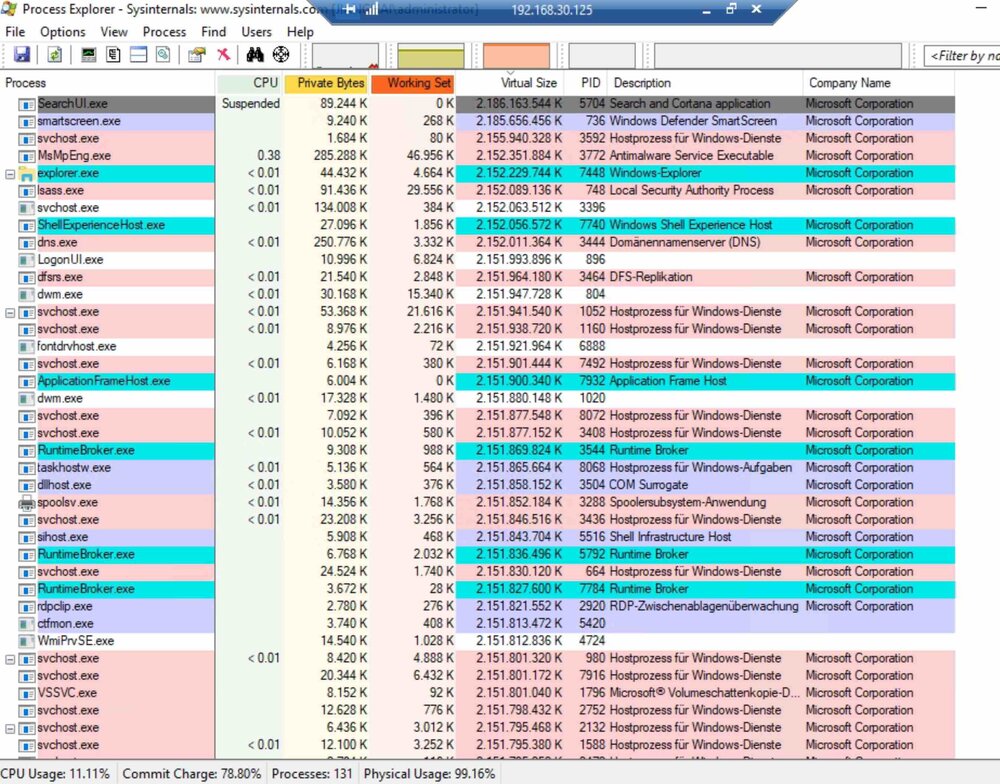This screenshot has height=784, width=1000.
Task: Collapse the svchost.exe node with PID 1052
Action: click(10, 312)
